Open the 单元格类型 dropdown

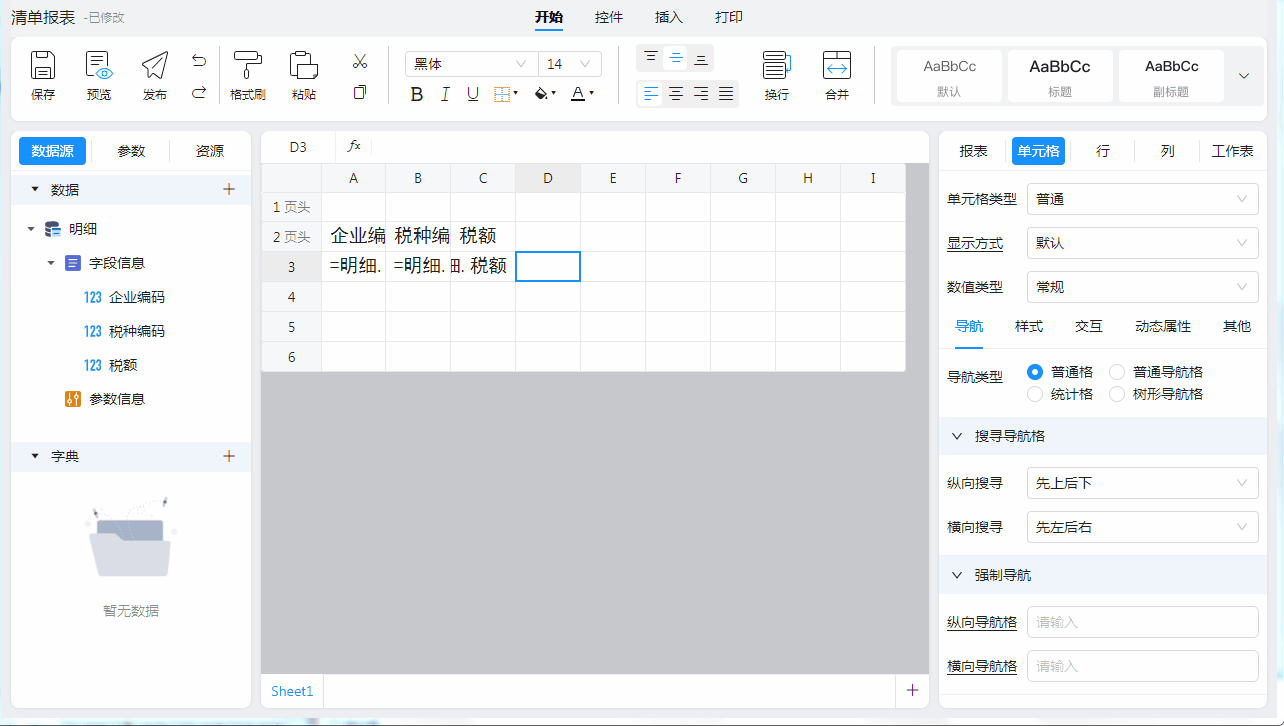click(1142, 199)
